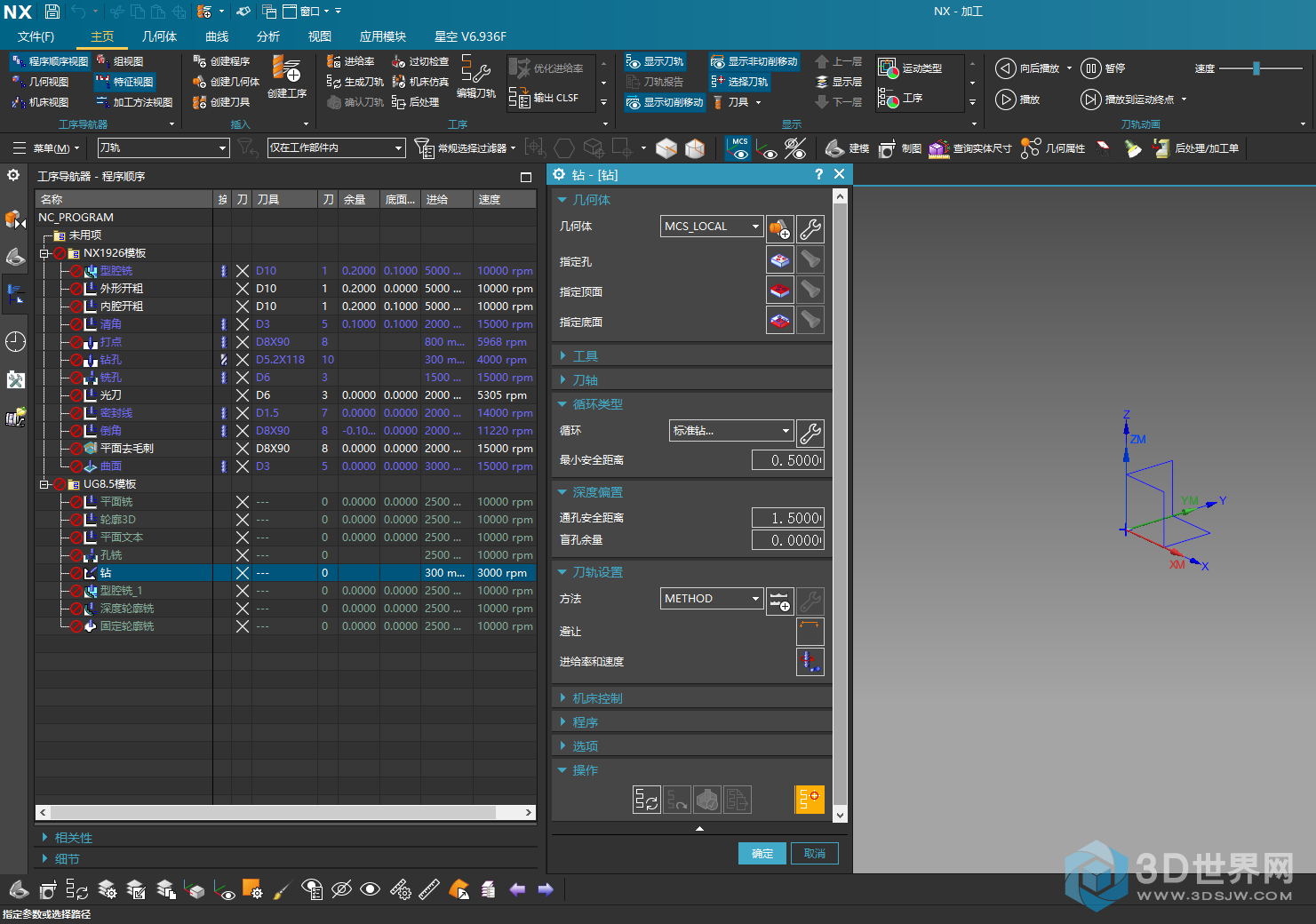This screenshot has width=1316, height=924.
Task: Toggle Select Tool Path (选择刀轨)
Action: coord(739,82)
